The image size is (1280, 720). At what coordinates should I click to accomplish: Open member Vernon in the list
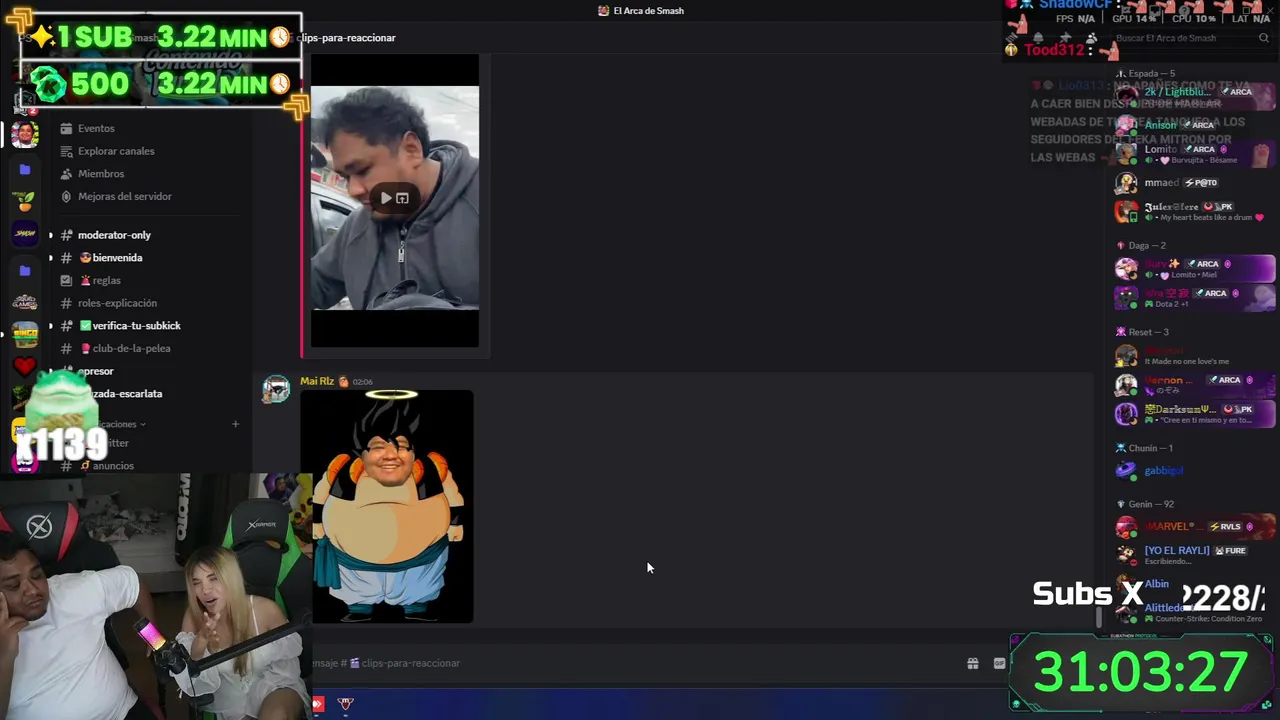[x=1195, y=385]
